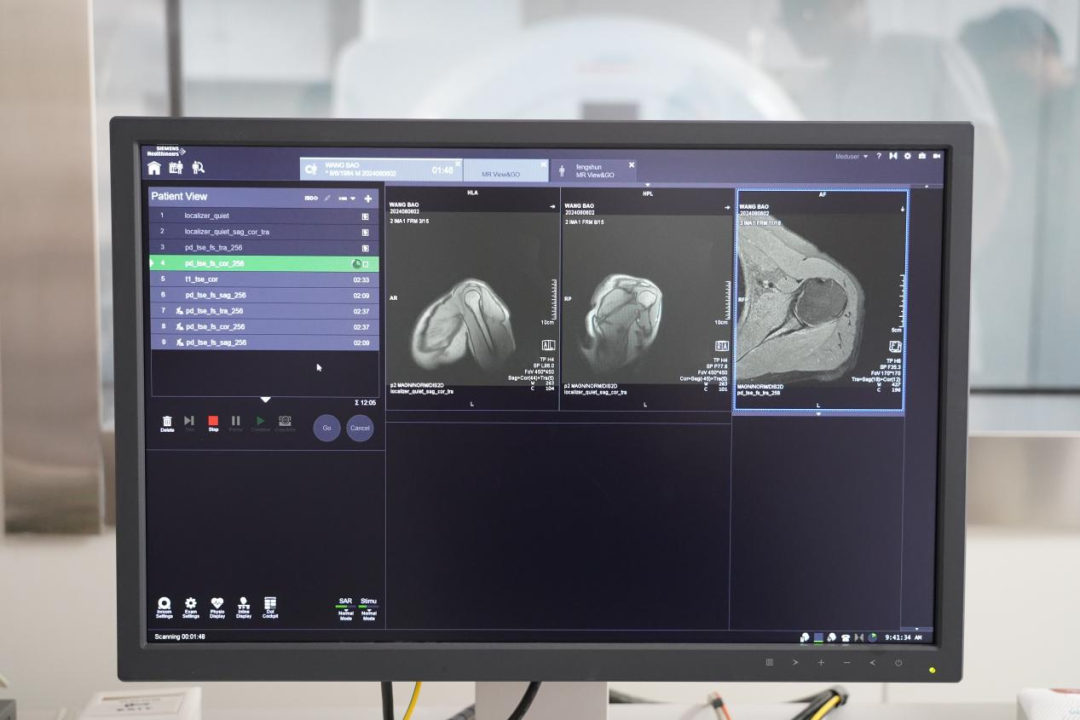Click the video recorder icon in top bar
Viewport: 1080px width, 720px height.
tap(937, 156)
